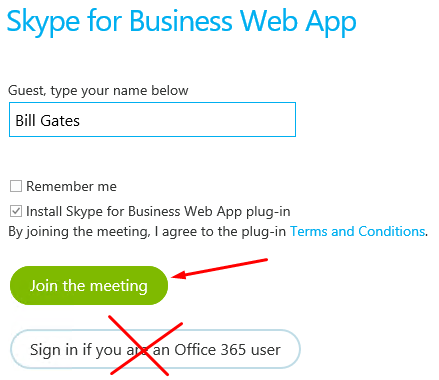
Task: Click the guest name input field
Action: tap(152, 120)
